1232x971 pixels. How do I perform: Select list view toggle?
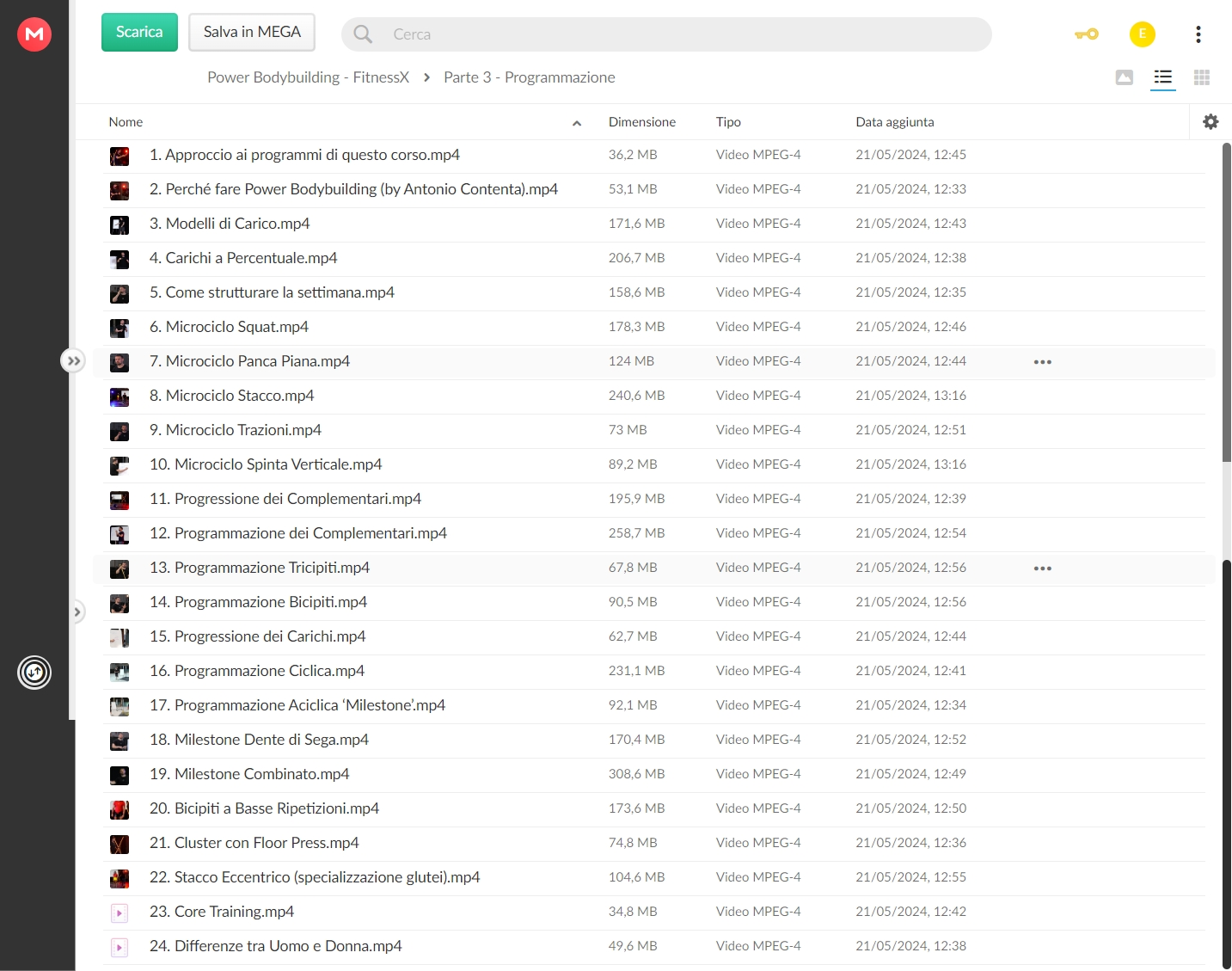coord(1163,77)
